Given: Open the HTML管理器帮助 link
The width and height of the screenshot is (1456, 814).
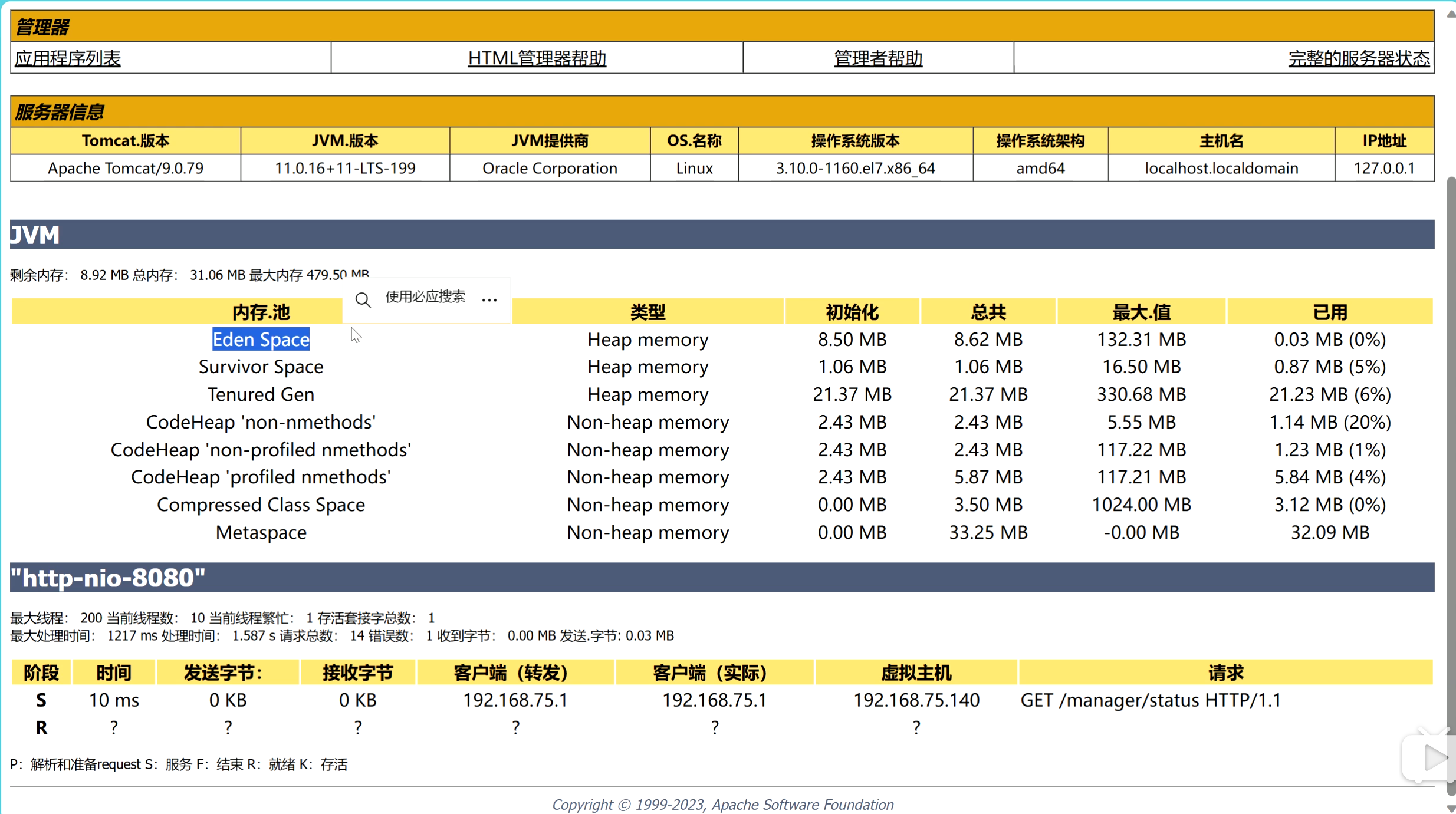Looking at the screenshot, I should pos(537,58).
